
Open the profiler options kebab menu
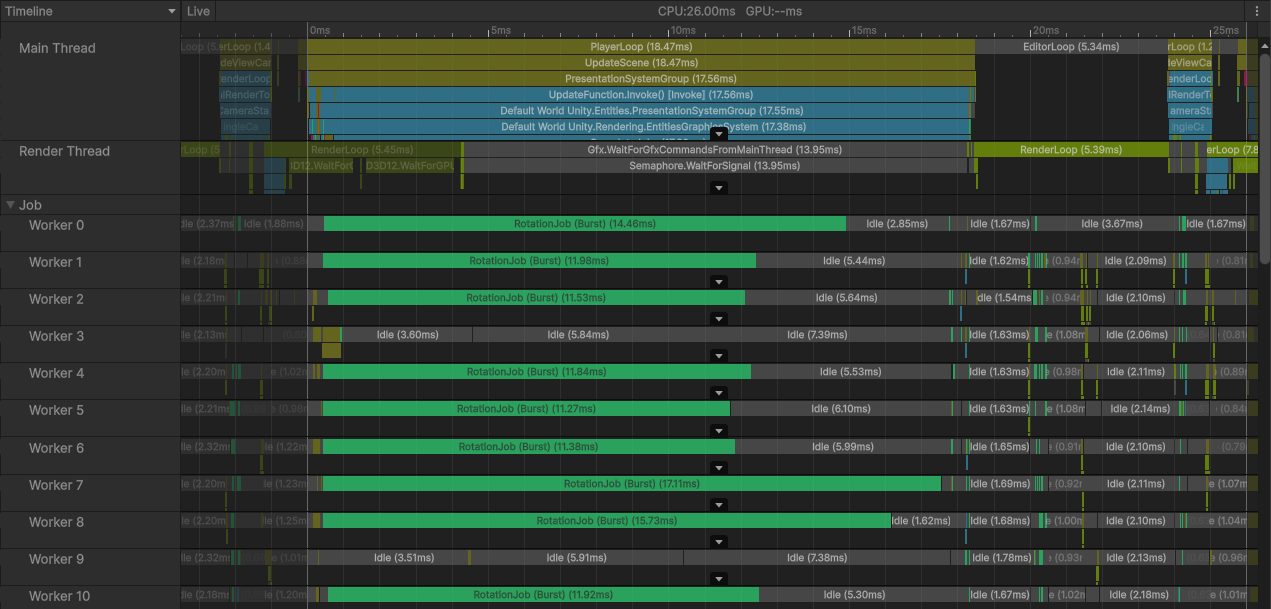point(1258,11)
